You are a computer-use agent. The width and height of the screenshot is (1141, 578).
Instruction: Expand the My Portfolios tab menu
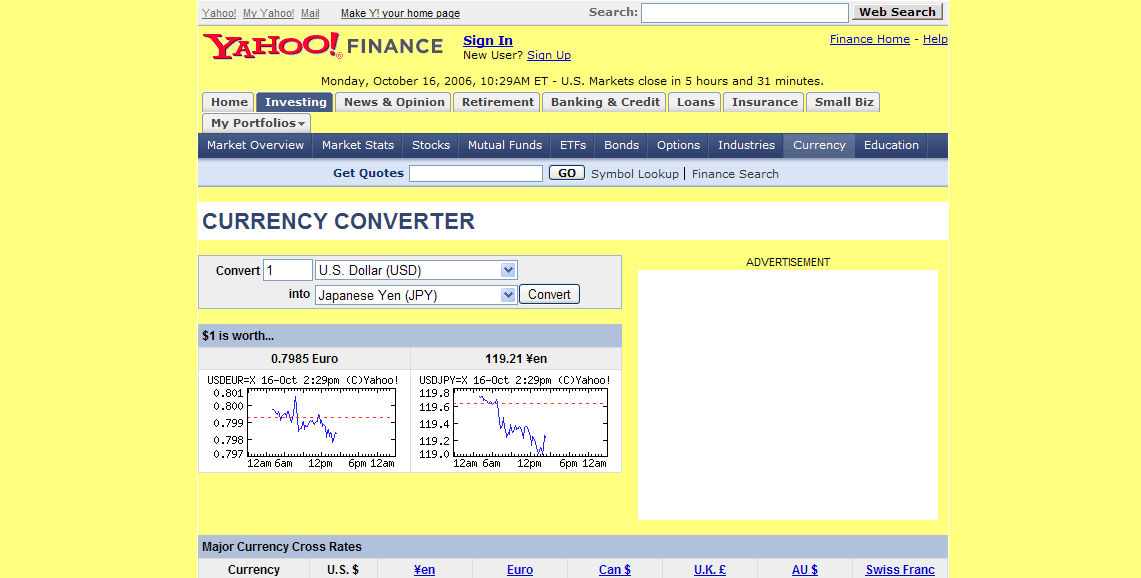click(257, 123)
